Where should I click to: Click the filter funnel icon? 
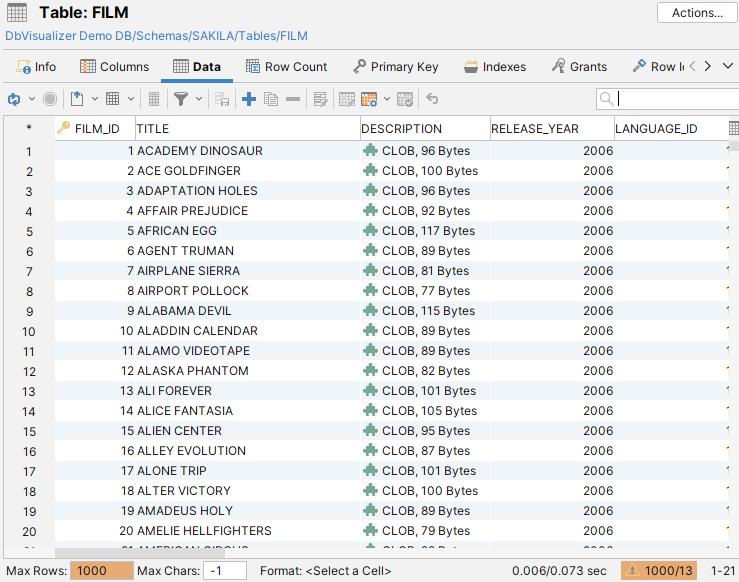pyautogui.click(x=181, y=99)
